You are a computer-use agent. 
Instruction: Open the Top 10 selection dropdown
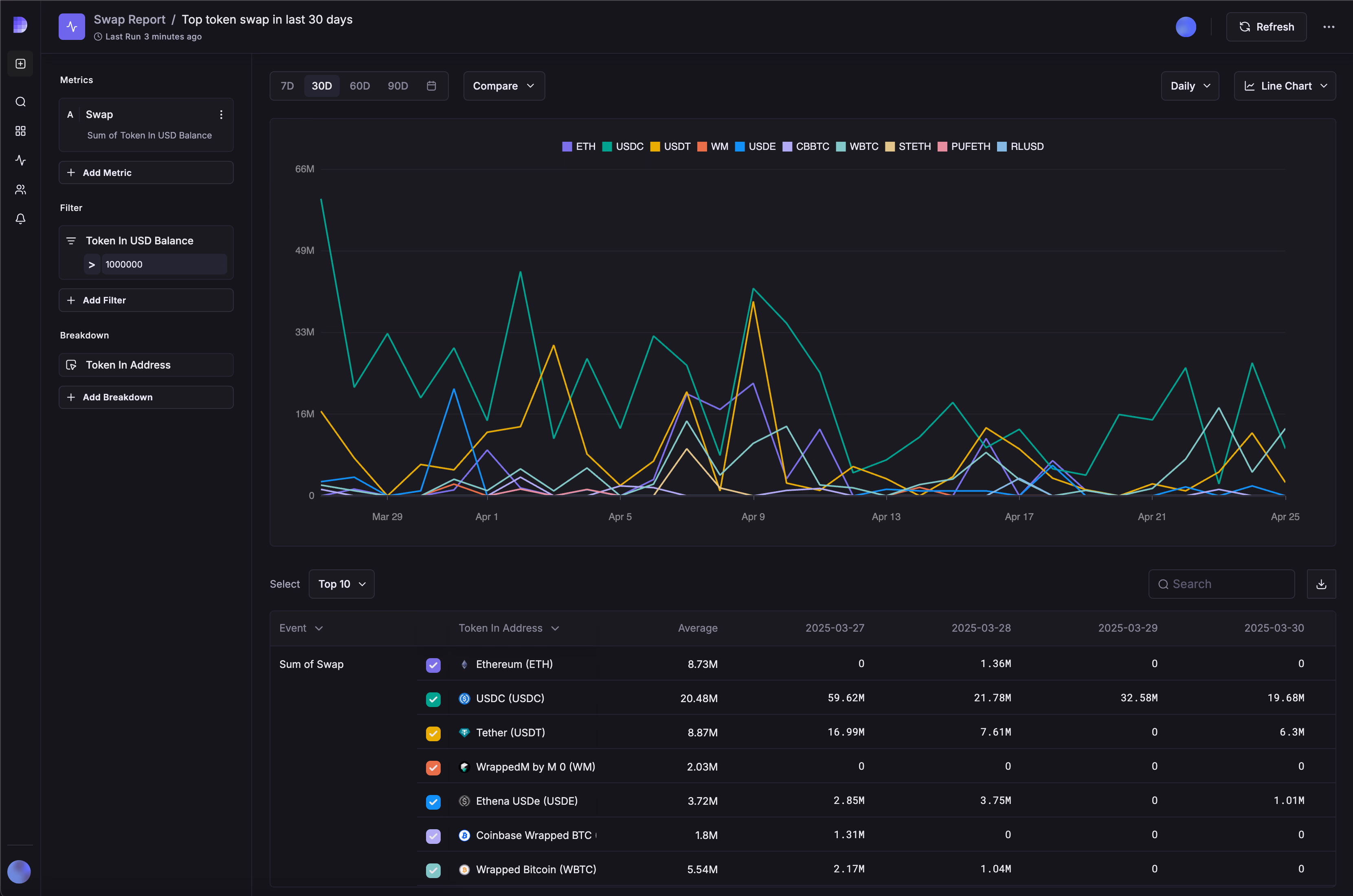point(341,584)
